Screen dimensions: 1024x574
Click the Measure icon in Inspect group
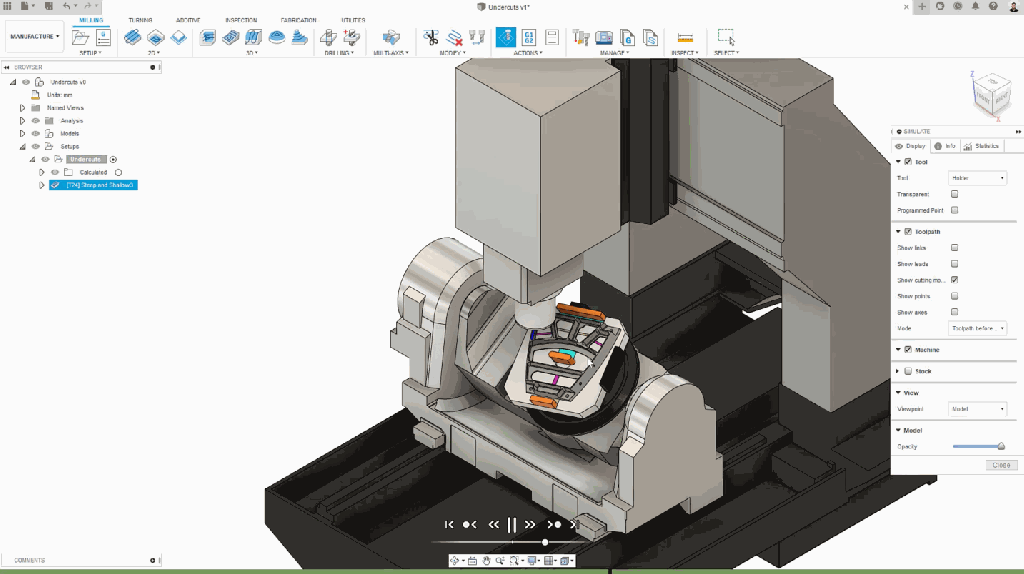pyautogui.click(x=685, y=38)
